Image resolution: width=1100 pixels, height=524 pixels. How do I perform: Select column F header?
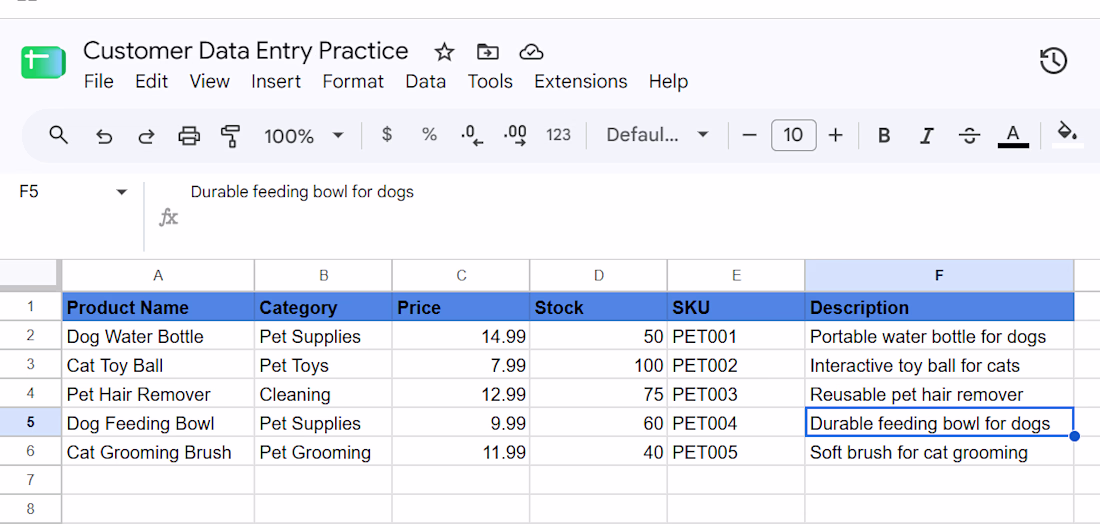pyautogui.click(x=939, y=276)
